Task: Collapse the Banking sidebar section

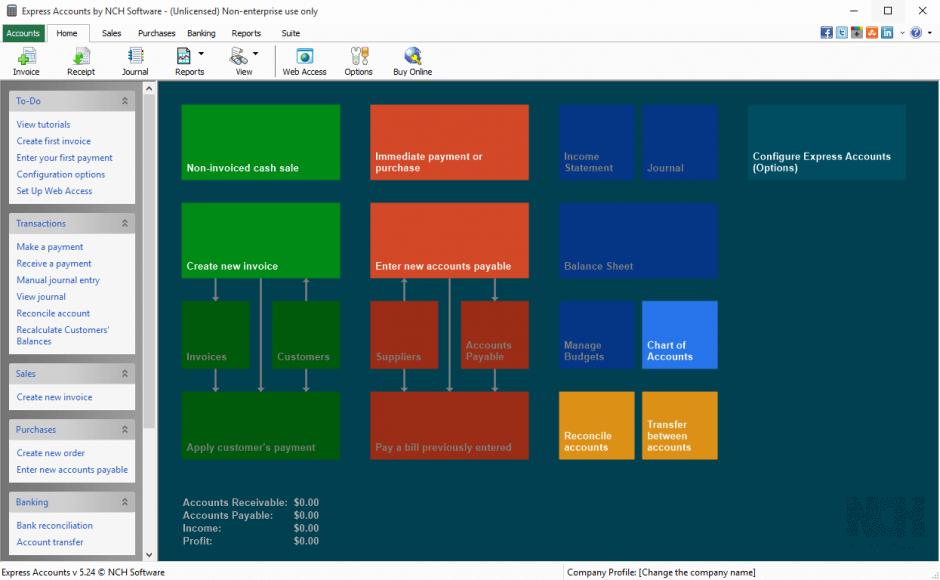Action: 125,502
